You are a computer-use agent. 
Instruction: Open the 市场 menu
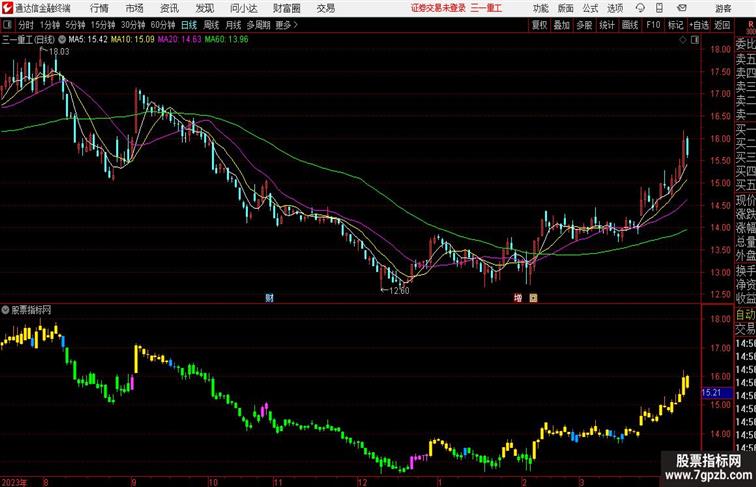click(x=134, y=8)
